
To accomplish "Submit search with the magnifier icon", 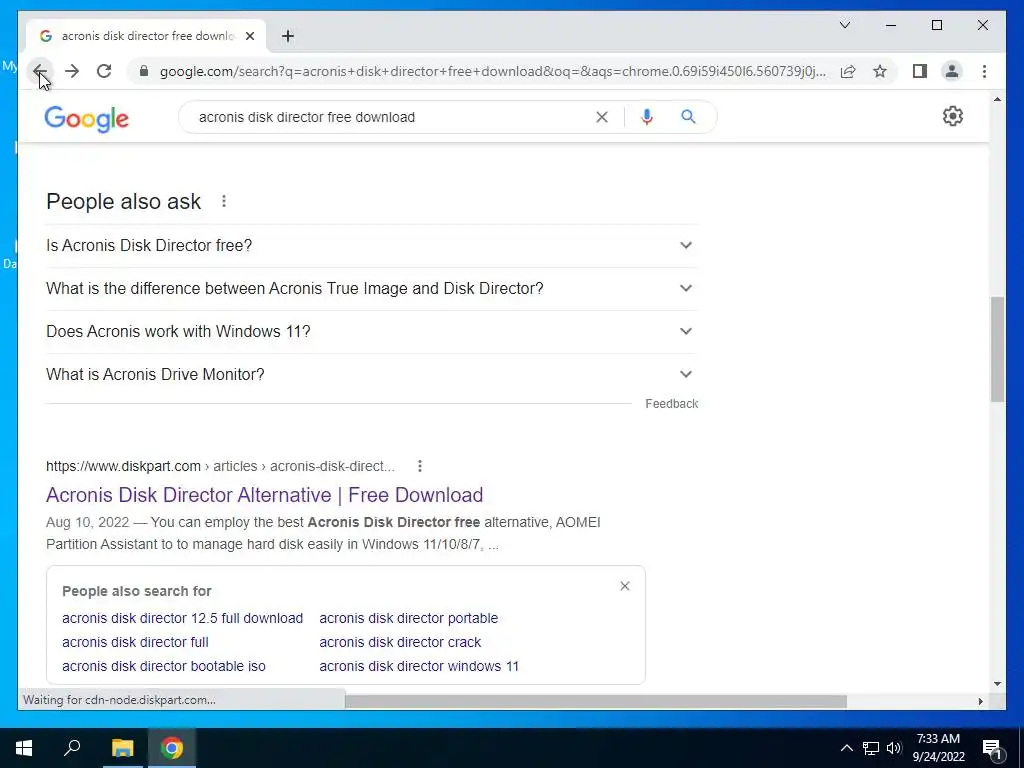I will [688, 117].
